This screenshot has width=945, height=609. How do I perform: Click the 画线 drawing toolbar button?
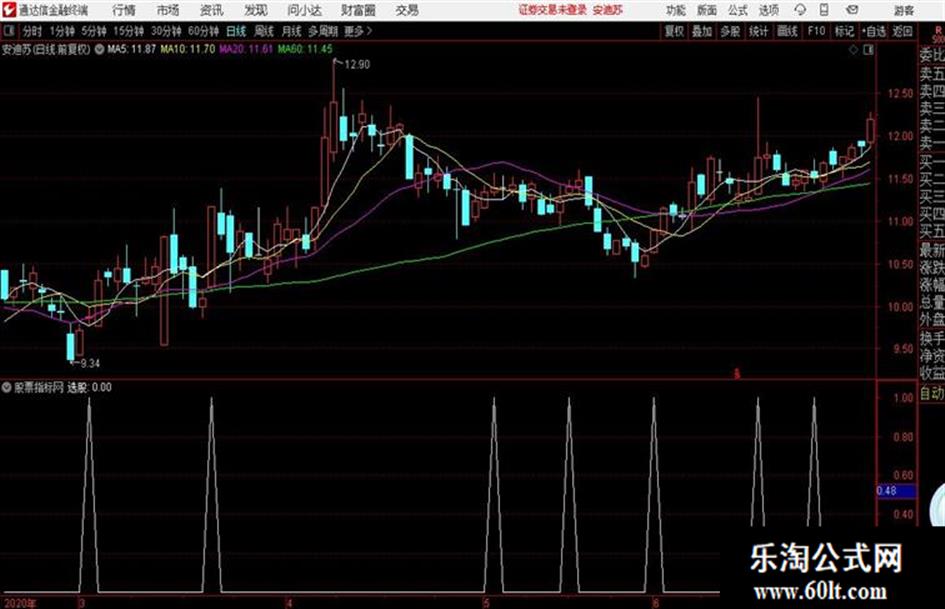(787, 31)
